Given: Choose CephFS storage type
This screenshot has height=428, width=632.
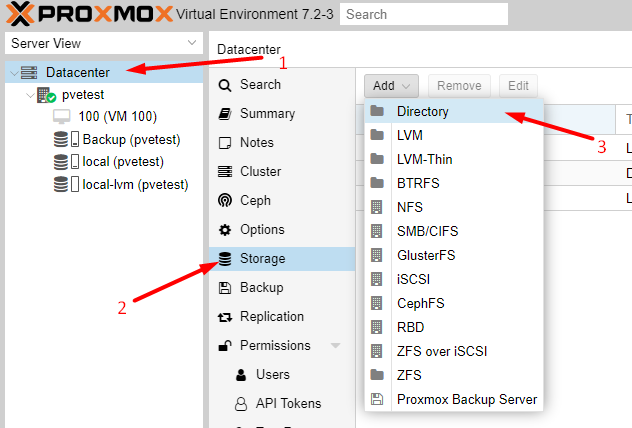Looking at the screenshot, I should (454, 303).
